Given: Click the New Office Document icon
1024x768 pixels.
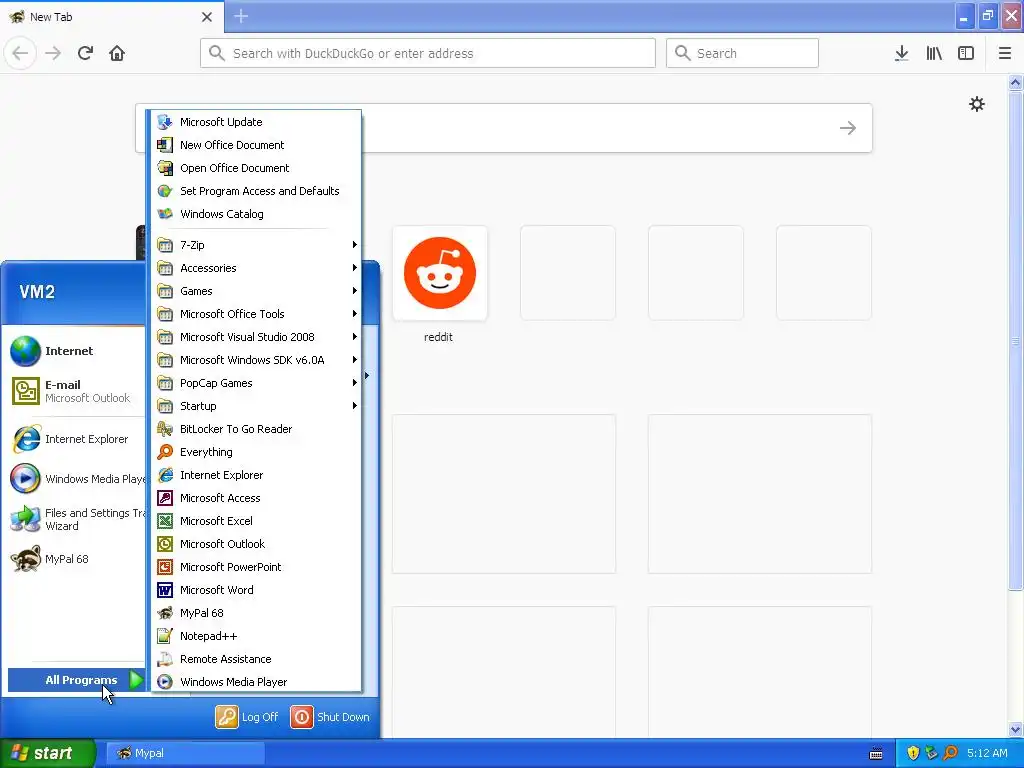Looking at the screenshot, I should (165, 145).
